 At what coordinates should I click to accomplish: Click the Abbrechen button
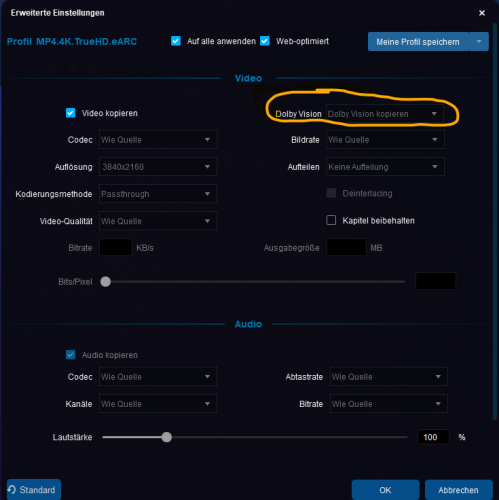pos(459,490)
